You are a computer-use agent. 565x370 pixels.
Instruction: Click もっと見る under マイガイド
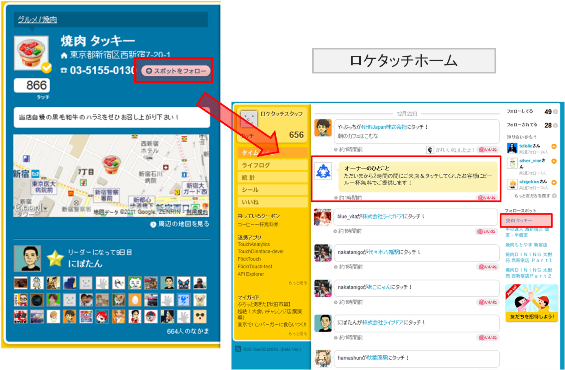tap(298, 334)
